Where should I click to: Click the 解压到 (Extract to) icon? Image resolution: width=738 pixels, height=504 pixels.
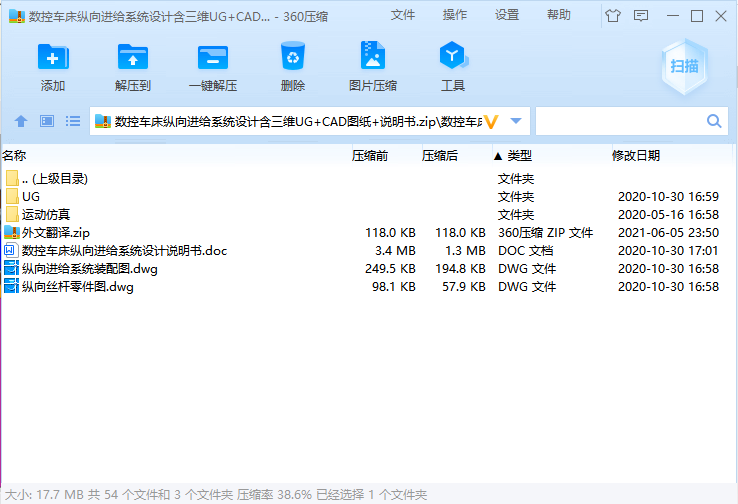point(133,57)
